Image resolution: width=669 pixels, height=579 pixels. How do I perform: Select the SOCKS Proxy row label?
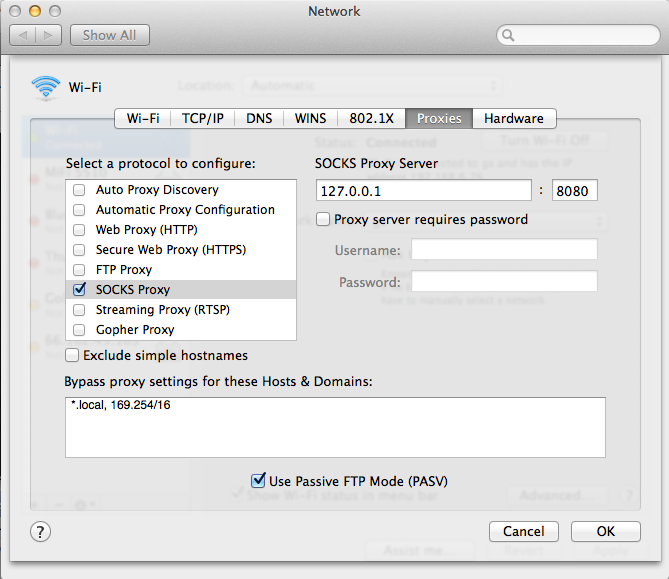[133, 290]
